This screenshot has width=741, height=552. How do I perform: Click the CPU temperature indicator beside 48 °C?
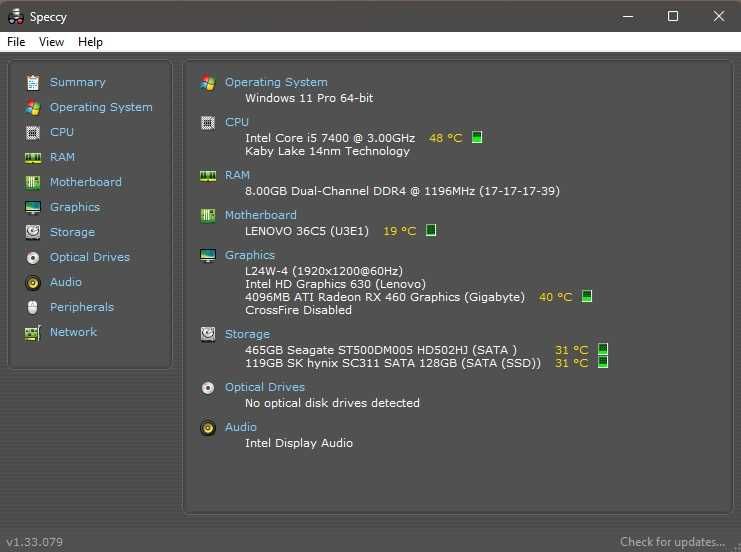point(477,138)
